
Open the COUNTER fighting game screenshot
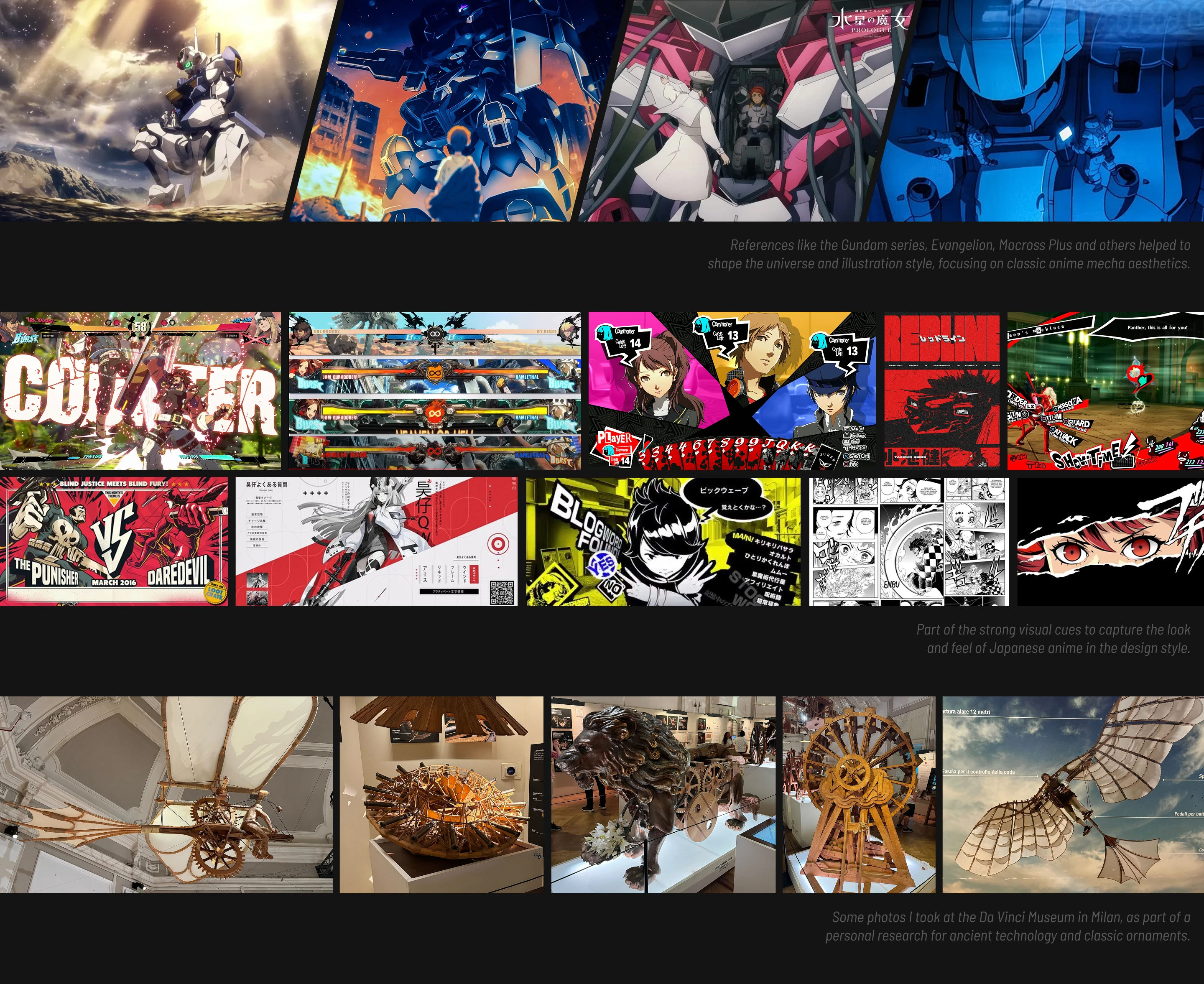coord(140,390)
